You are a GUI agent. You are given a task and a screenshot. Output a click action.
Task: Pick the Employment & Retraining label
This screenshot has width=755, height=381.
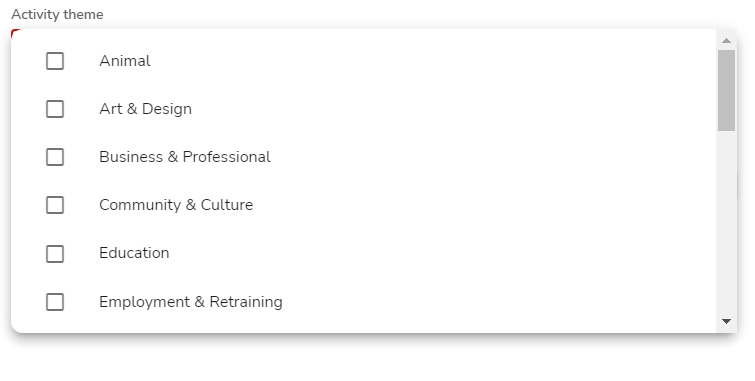pyautogui.click(x=191, y=302)
